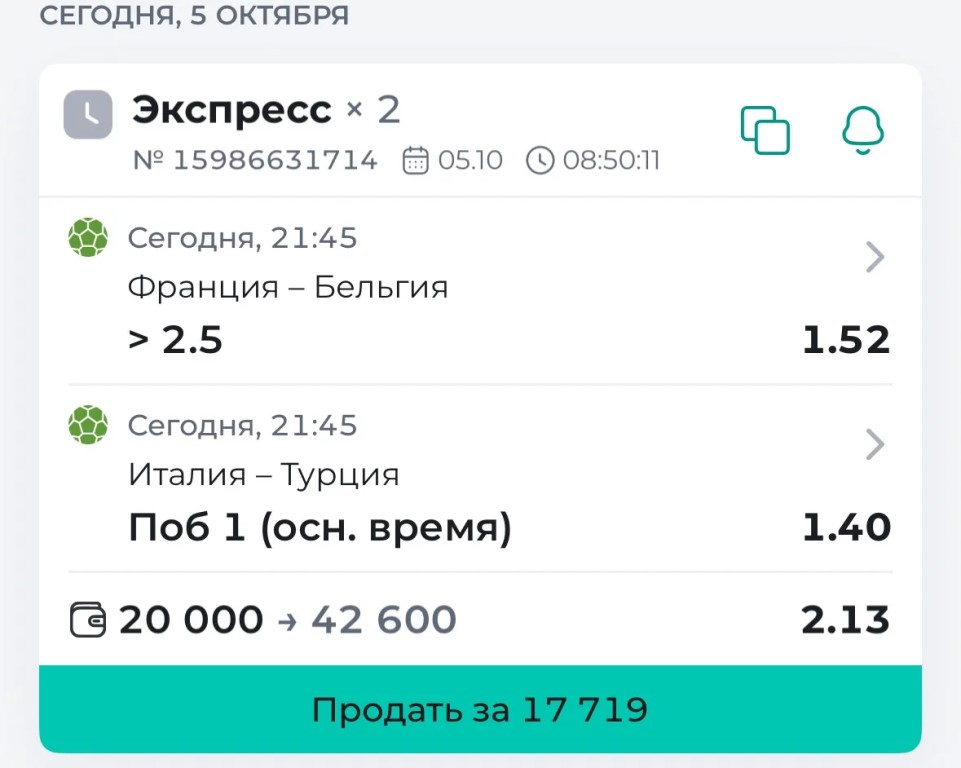The image size is (961, 768).
Task: Tap the clock icon next to 08:50:11
Action: (x=540, y=161)
